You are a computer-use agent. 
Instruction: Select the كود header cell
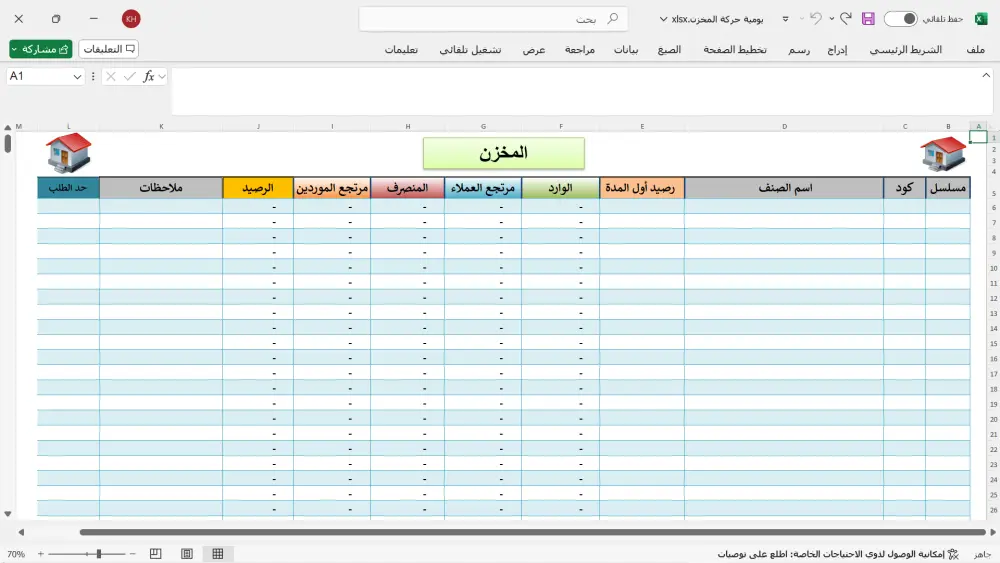pos(904,188)
